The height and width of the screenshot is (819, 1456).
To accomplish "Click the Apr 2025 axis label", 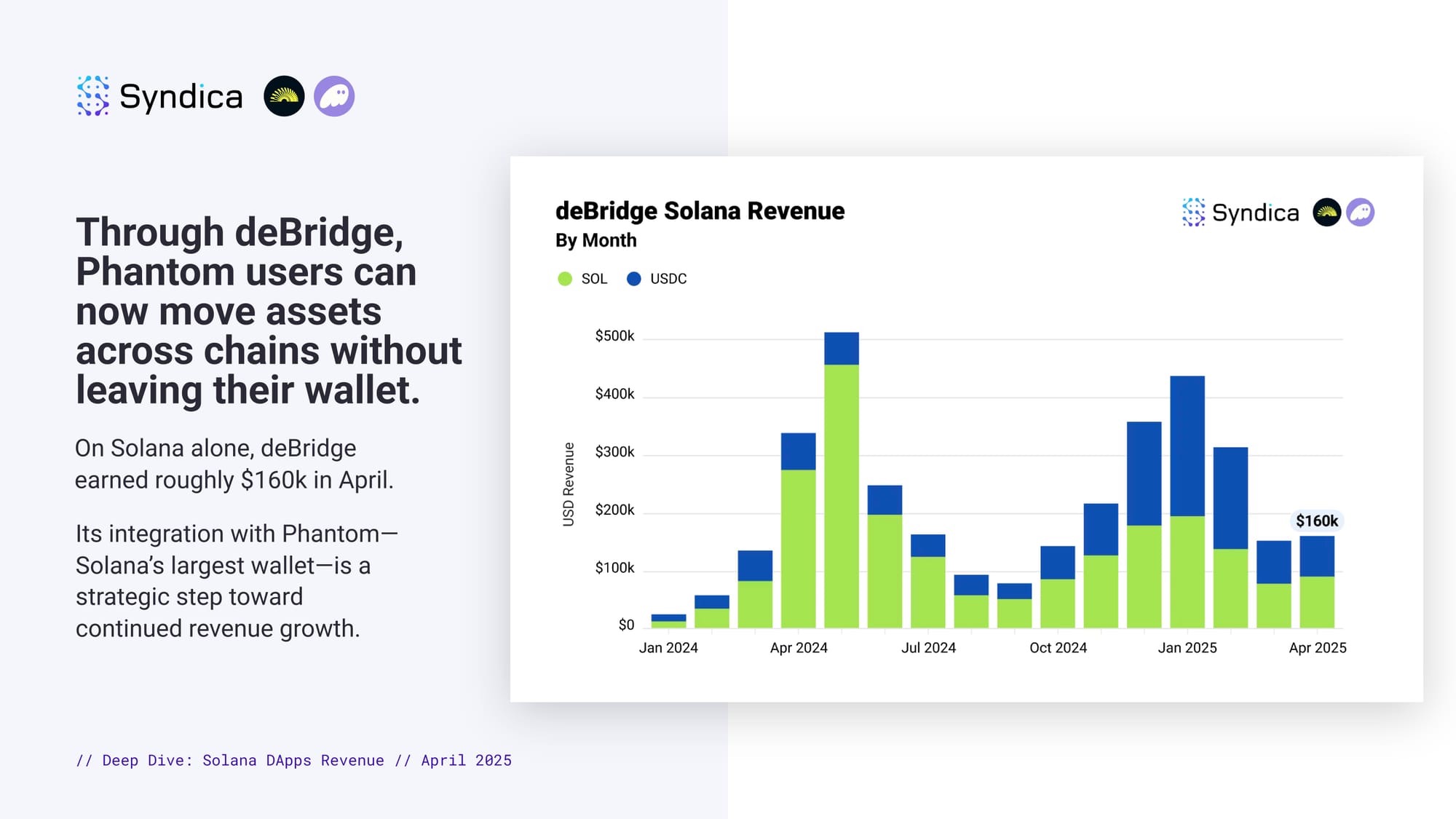I will click(x=1317, y=648).
